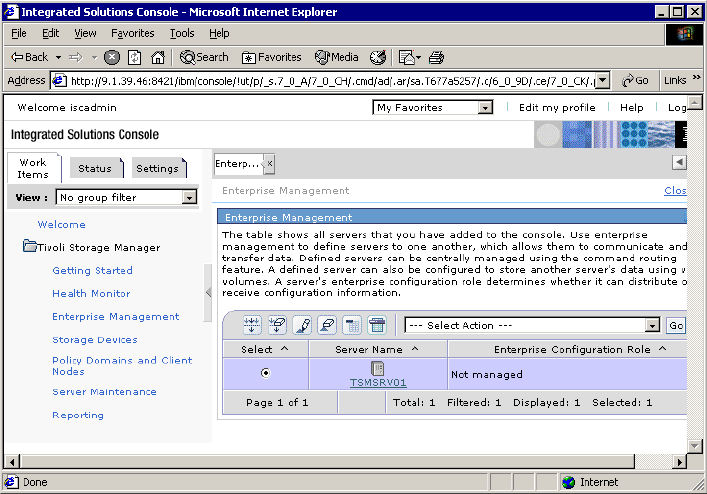
Task: Open the TSMSRV01 server link
Action: pos(378,383)
